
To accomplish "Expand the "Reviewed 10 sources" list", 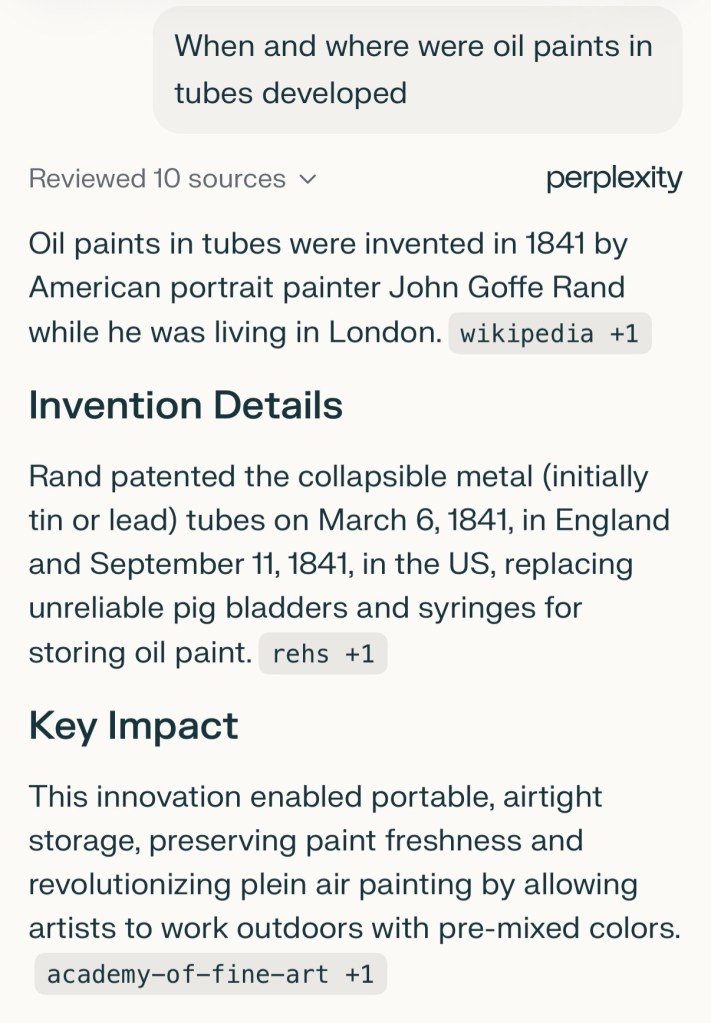I will pos(157,179).
